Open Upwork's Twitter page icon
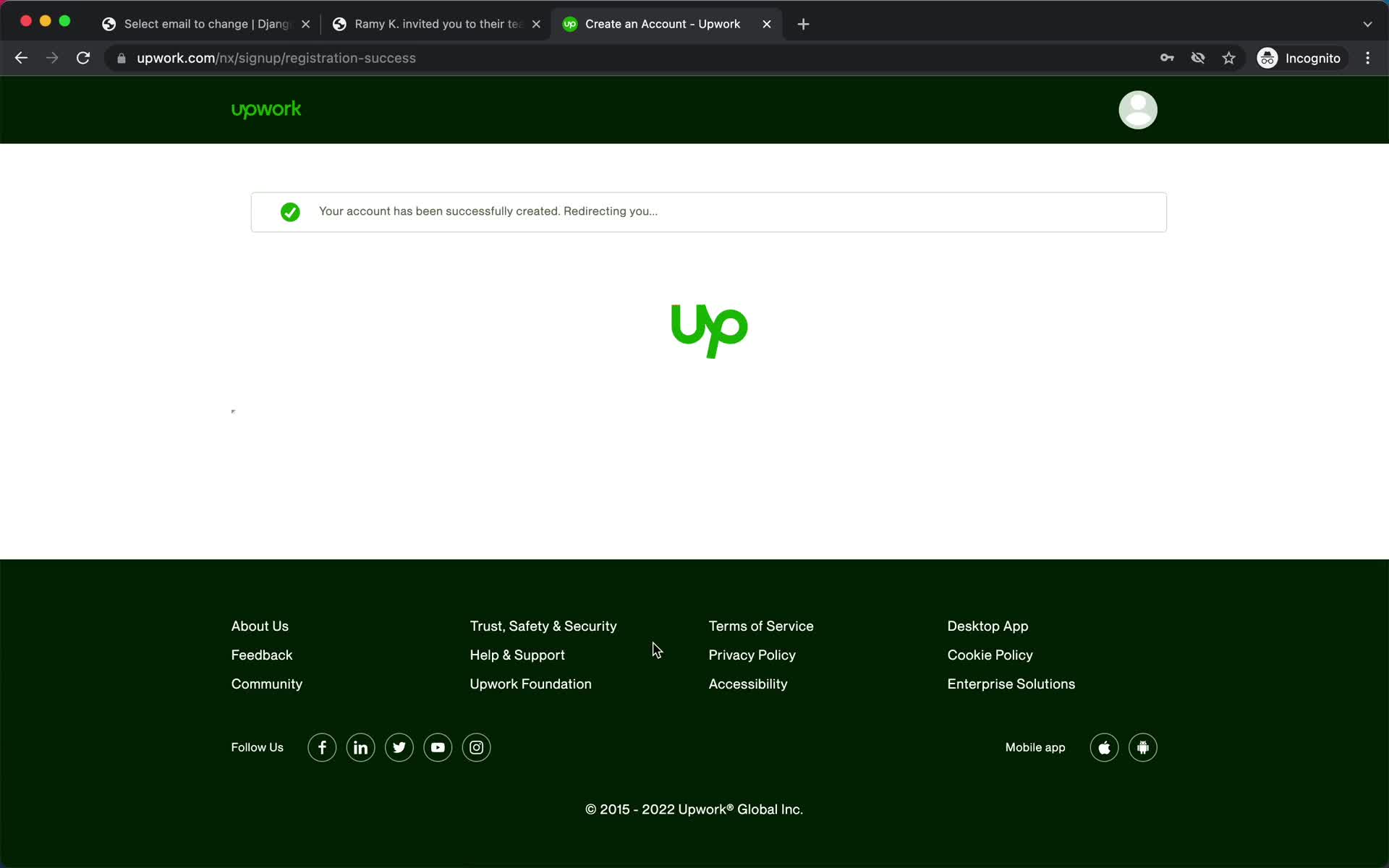Image resolution: width=1389 pixels, height=868 pixels. pos(399,747)
